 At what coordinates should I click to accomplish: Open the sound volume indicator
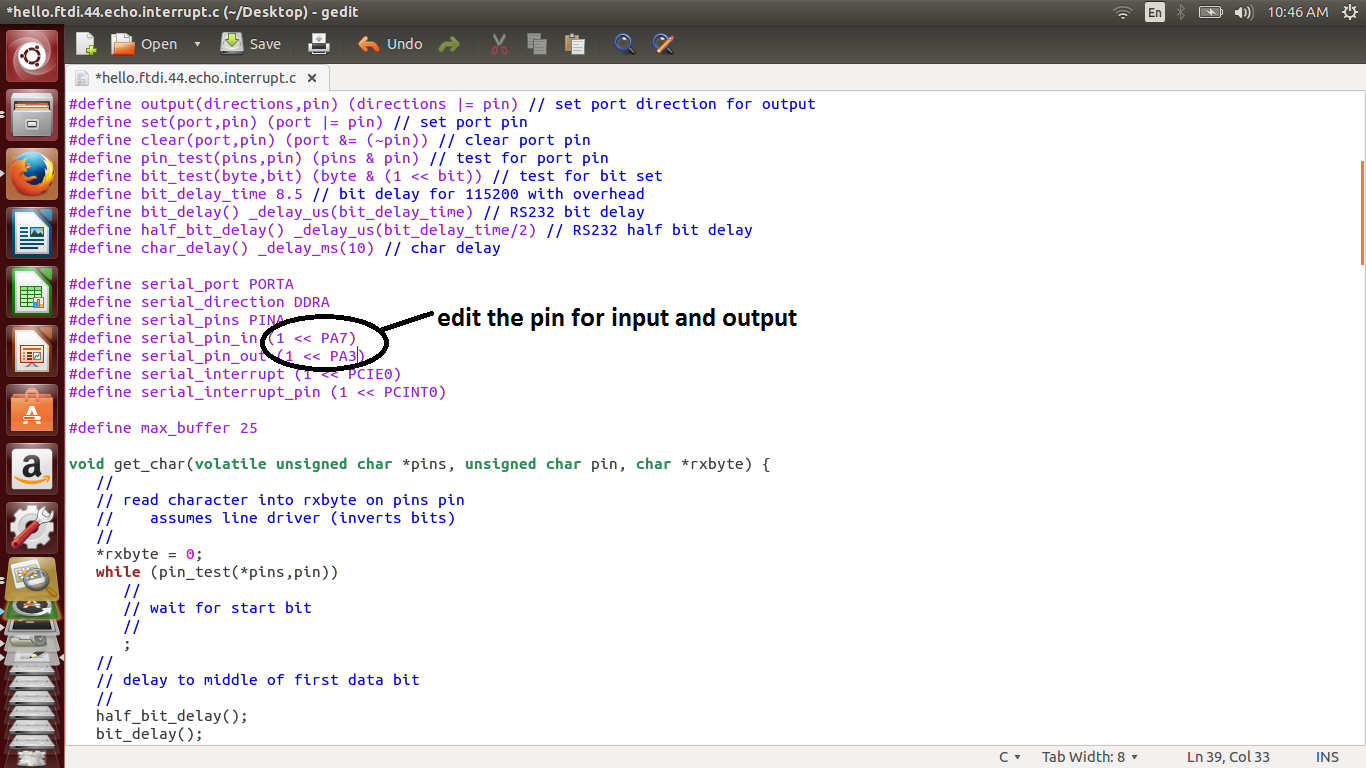(x=1244, y=12)
